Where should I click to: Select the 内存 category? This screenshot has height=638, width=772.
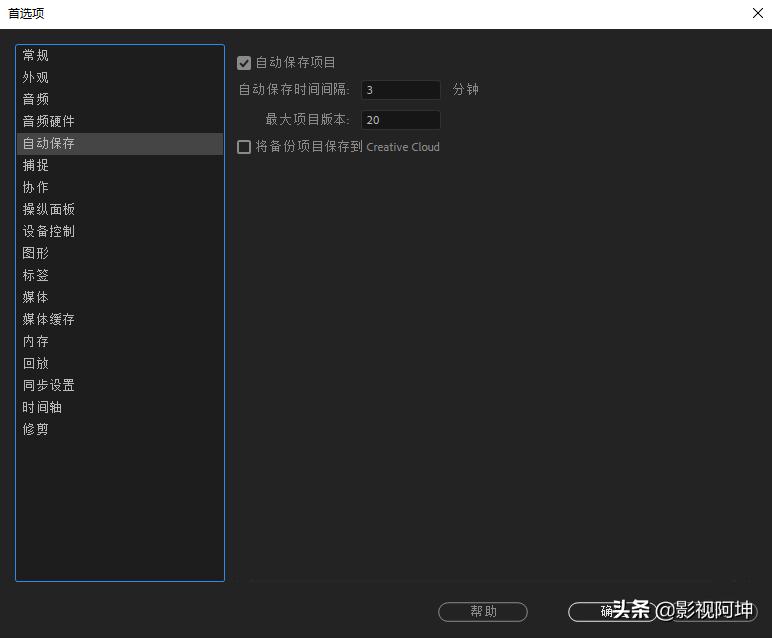tap(120, 341)
